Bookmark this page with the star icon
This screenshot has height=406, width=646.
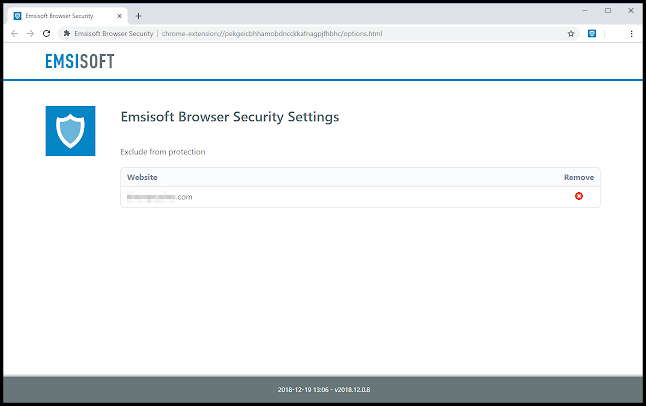coord(571,33)
